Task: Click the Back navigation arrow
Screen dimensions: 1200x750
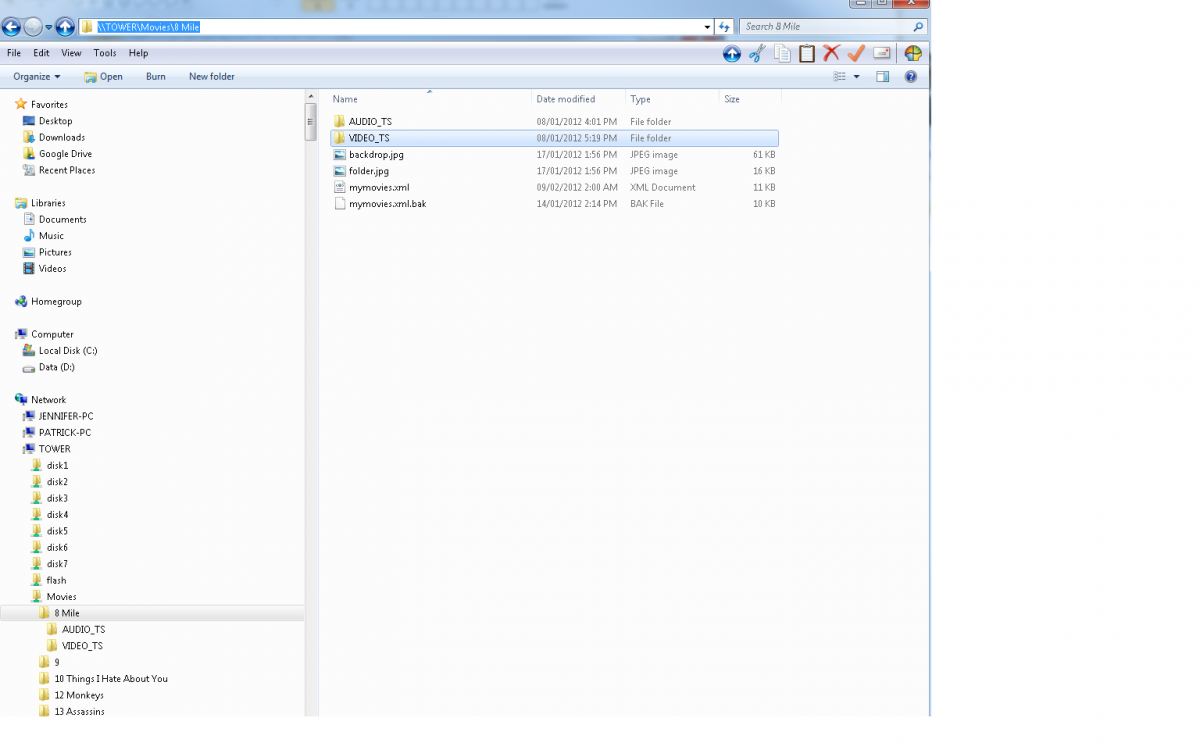Action: point(11,27)
